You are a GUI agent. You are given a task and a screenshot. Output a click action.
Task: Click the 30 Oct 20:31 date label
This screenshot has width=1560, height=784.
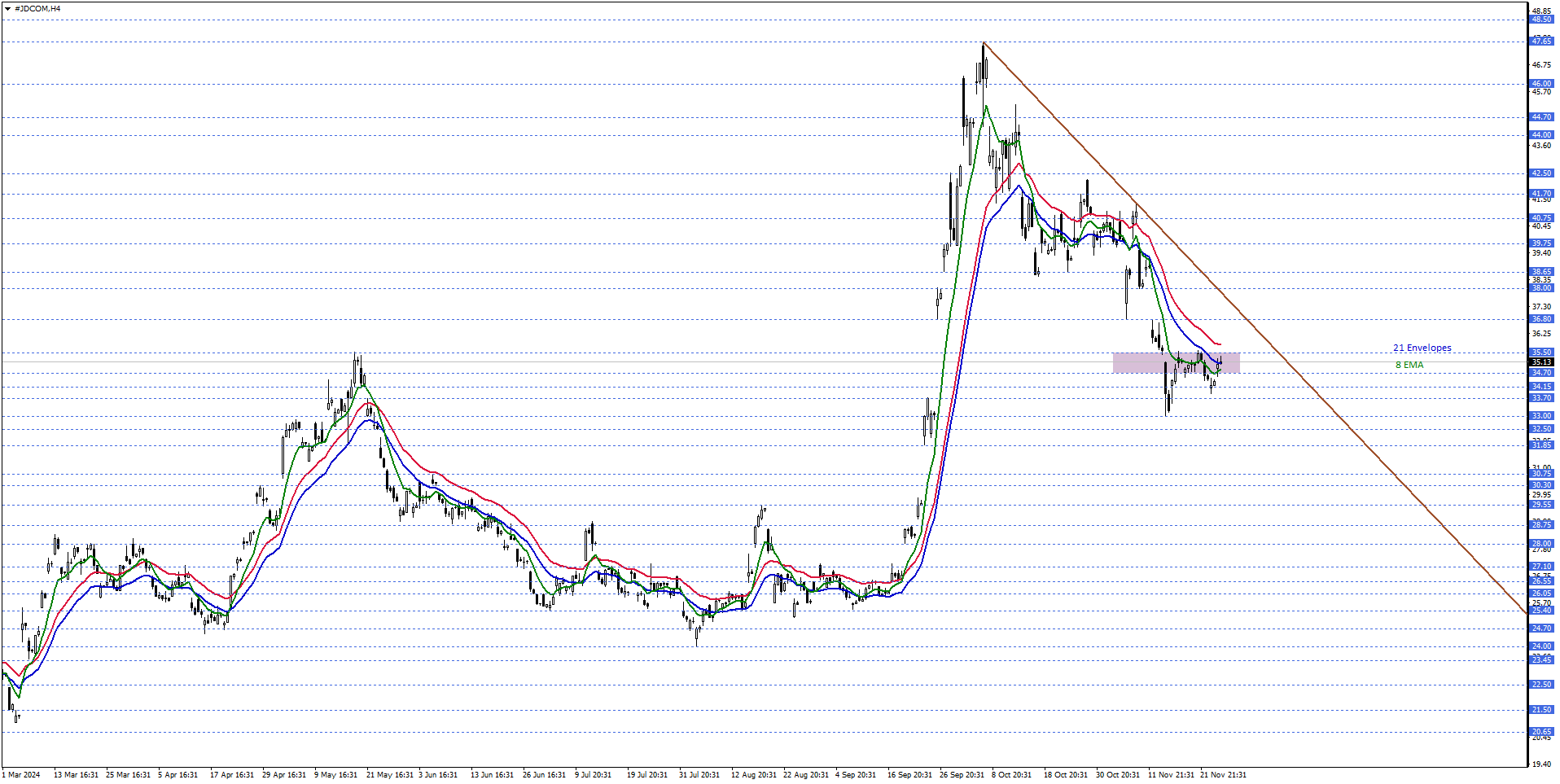pos(1118,775)
